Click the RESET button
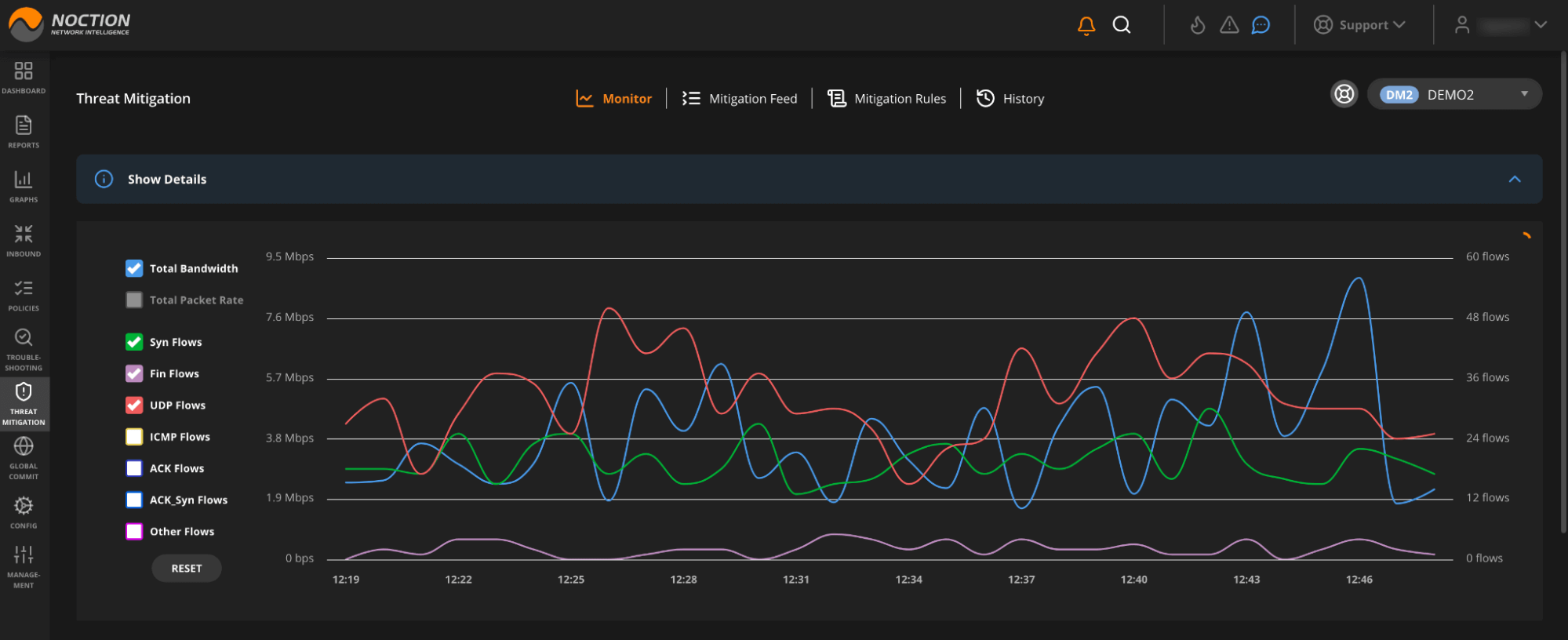Viewport: 1568px width, 640px height. point(187,568)
